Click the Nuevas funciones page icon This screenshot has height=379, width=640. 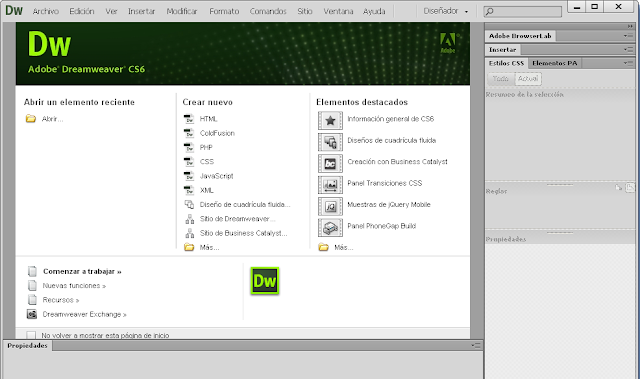click(x=32, y=286)
